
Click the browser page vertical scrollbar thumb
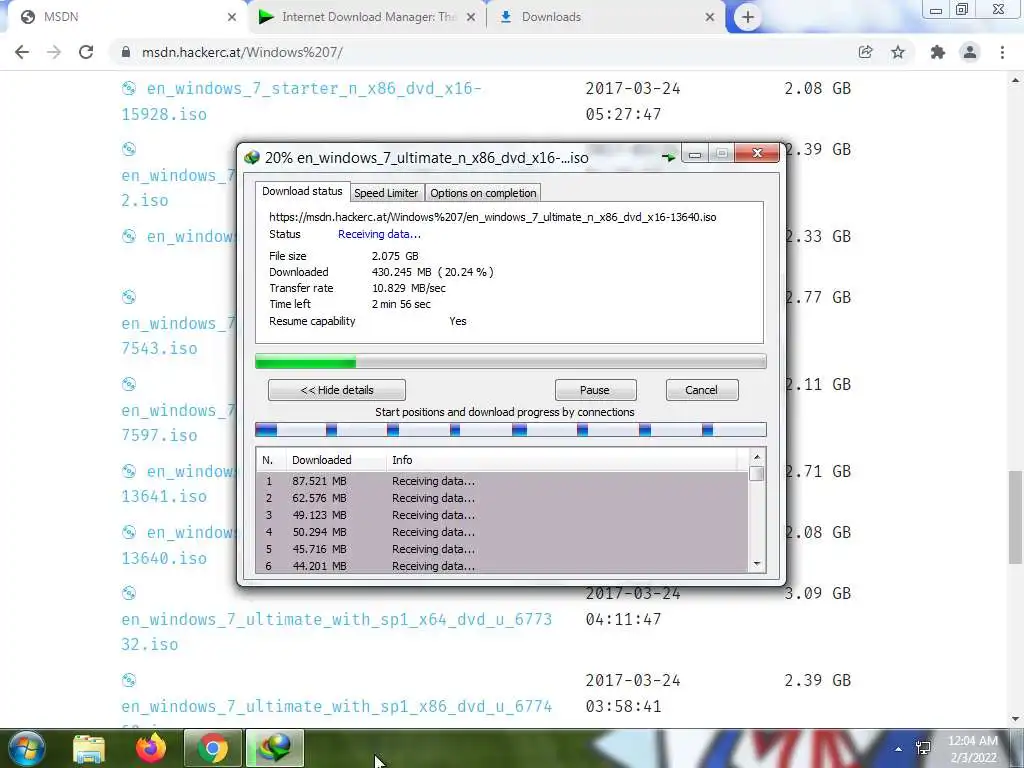click(1015, 517)
